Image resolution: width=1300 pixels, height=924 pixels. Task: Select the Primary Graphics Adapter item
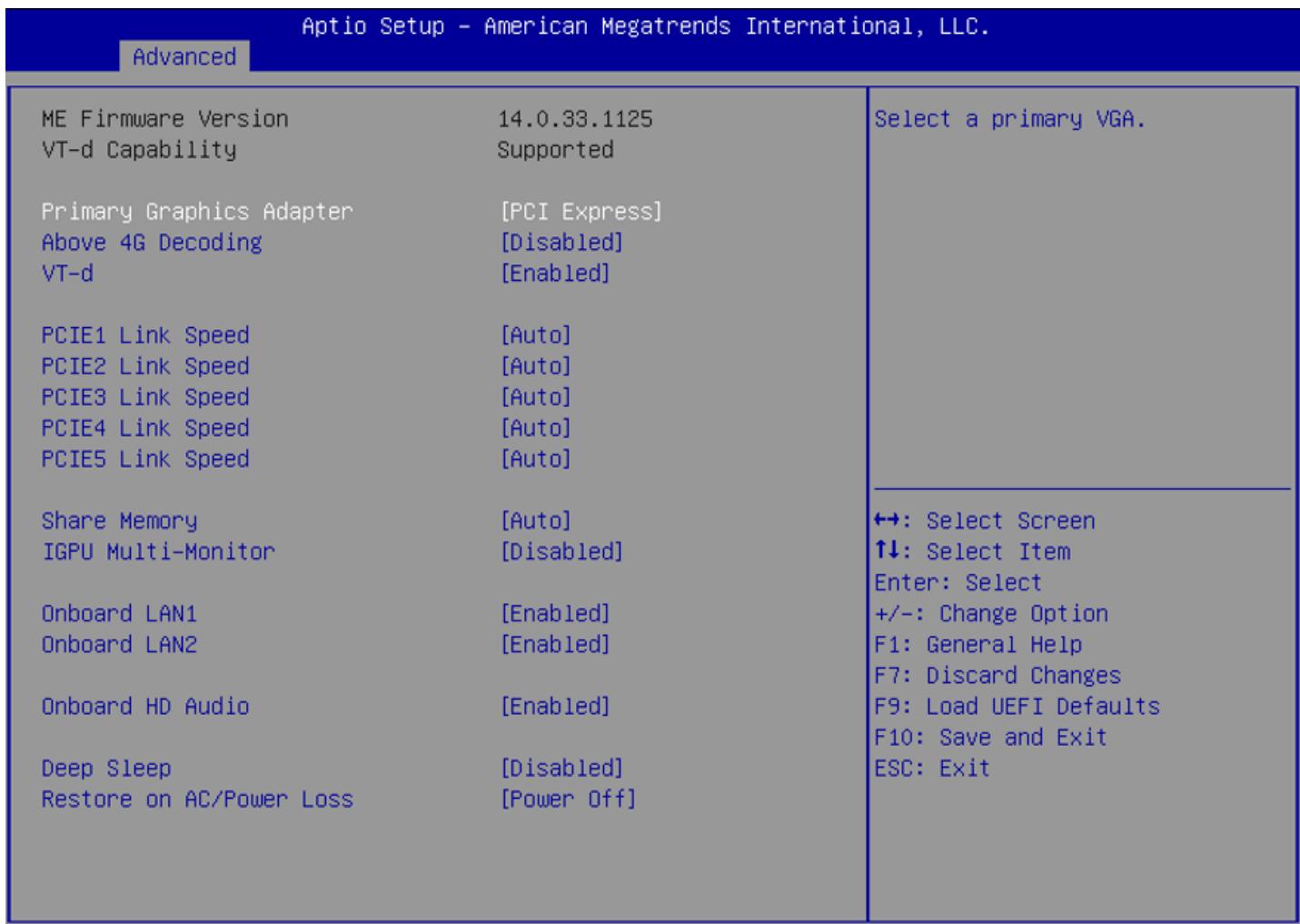[197, 212]
